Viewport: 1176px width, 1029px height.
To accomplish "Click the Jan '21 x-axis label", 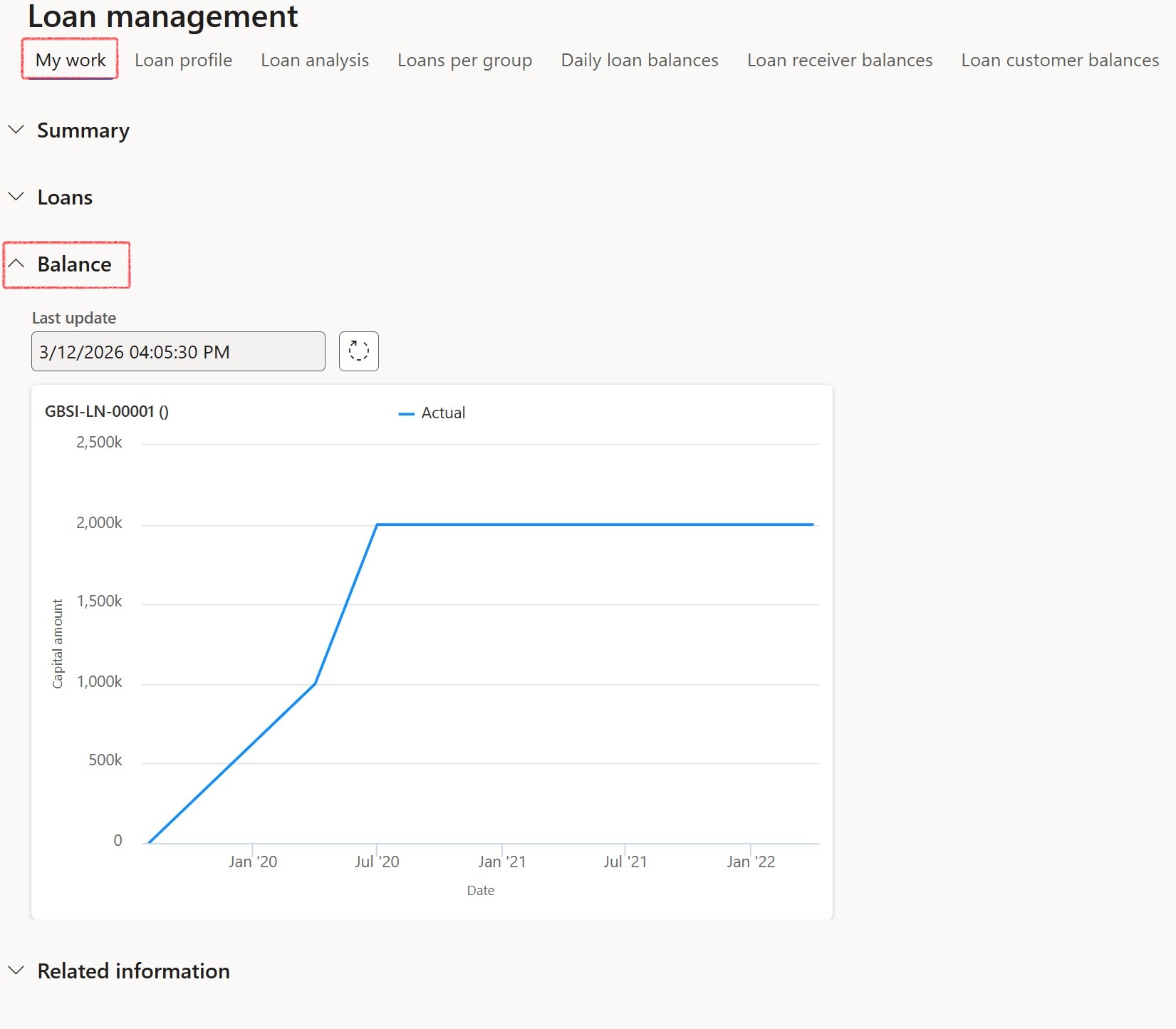I will pyautogui.click(x=501, y=862).
